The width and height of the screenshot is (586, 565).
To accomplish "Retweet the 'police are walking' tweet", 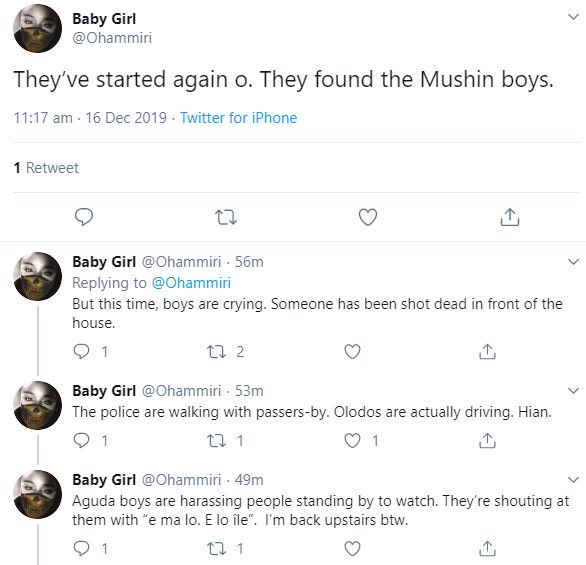I will pos(217,441).
